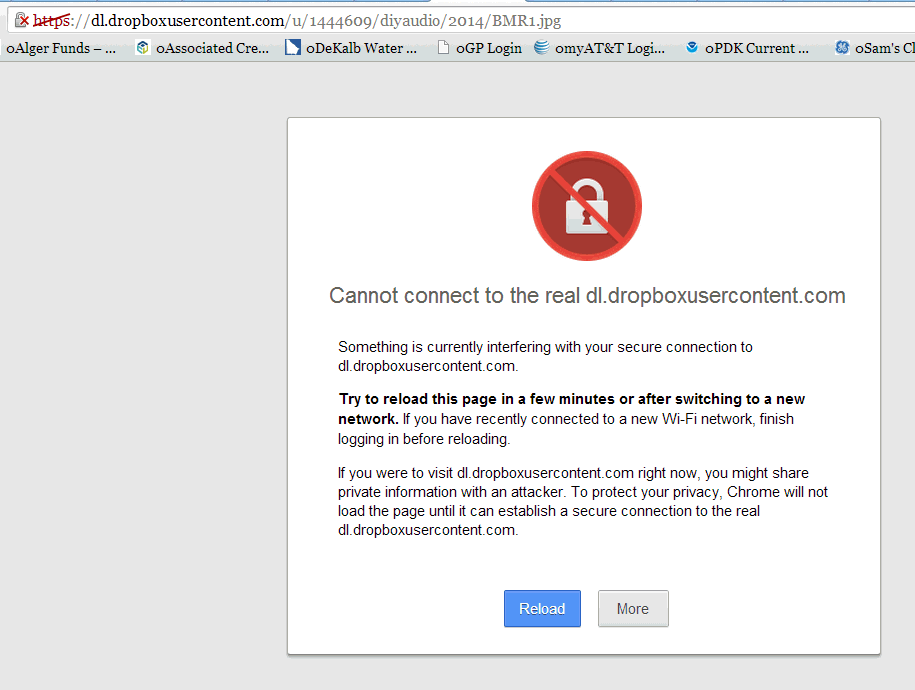Viewport: 915px width, 690px height.
Task: Click the broken SSL lock icon in address bar
Action: [x=22, y=20]
